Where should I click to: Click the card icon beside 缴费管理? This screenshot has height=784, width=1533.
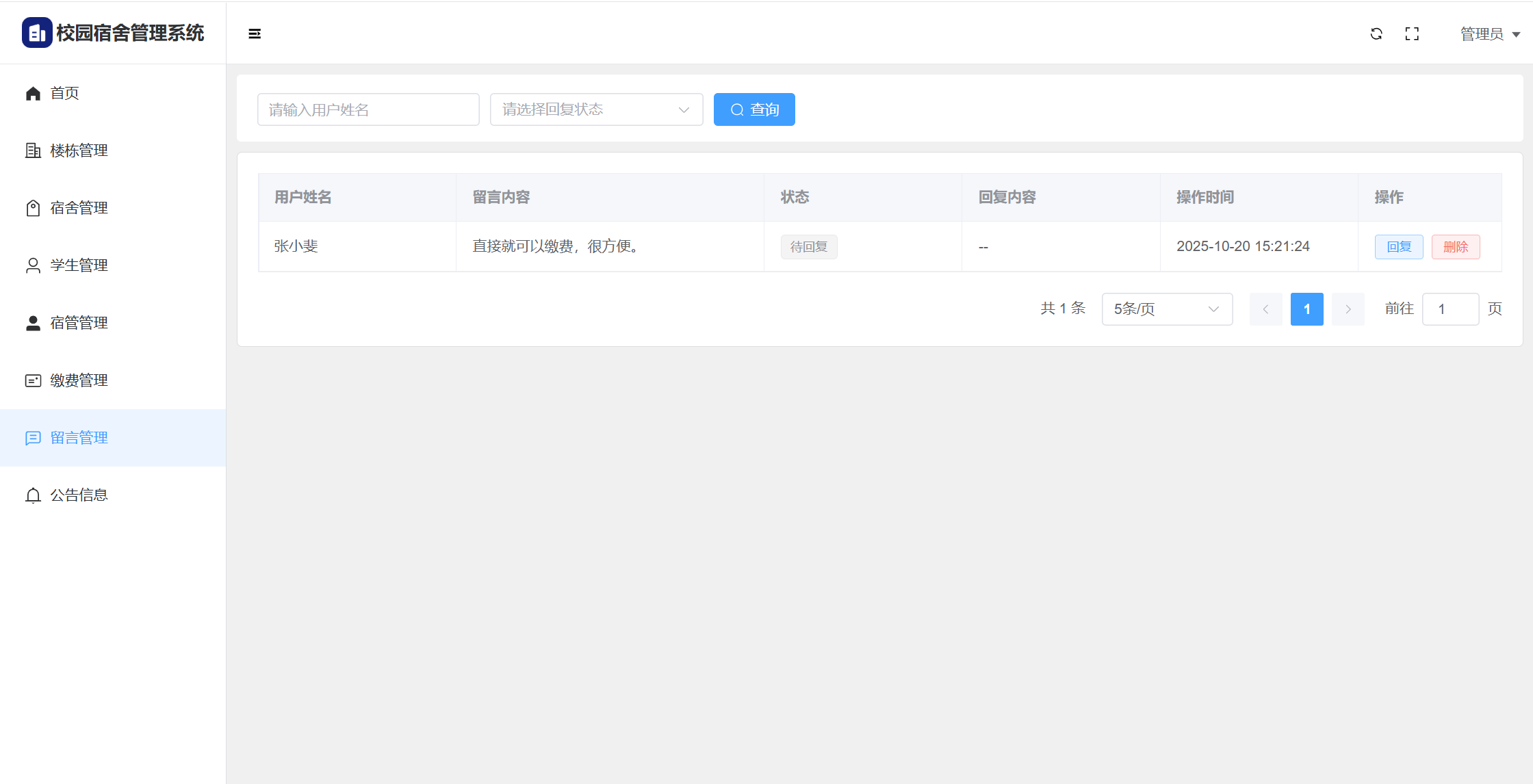(33, 380)
